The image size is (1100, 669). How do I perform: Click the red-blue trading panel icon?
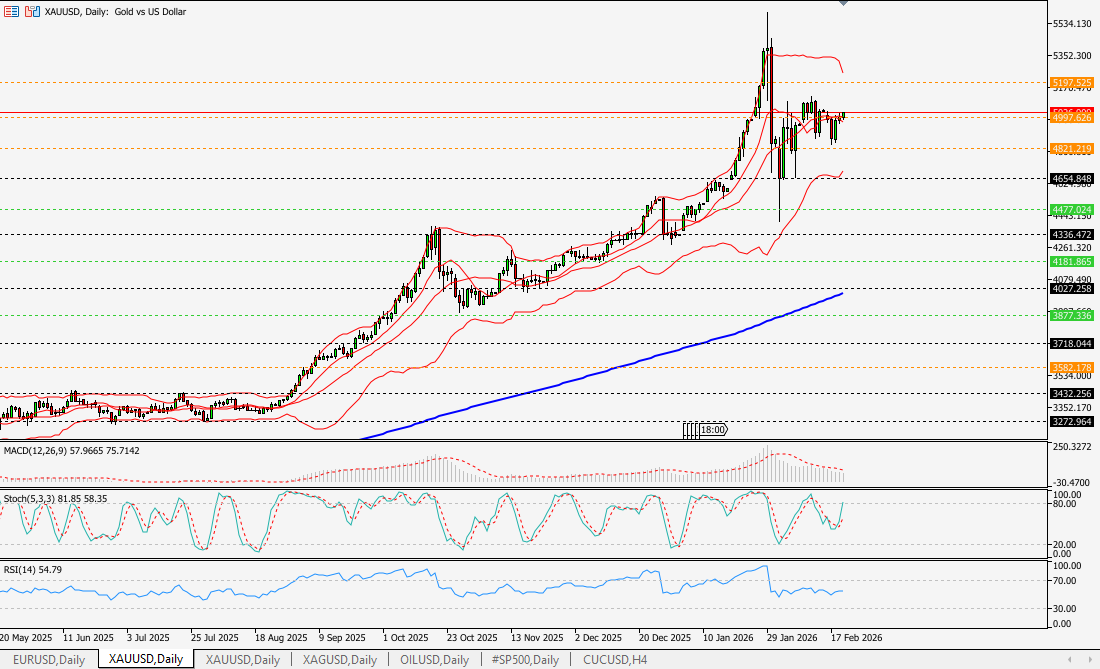click(x=30, y=12)
